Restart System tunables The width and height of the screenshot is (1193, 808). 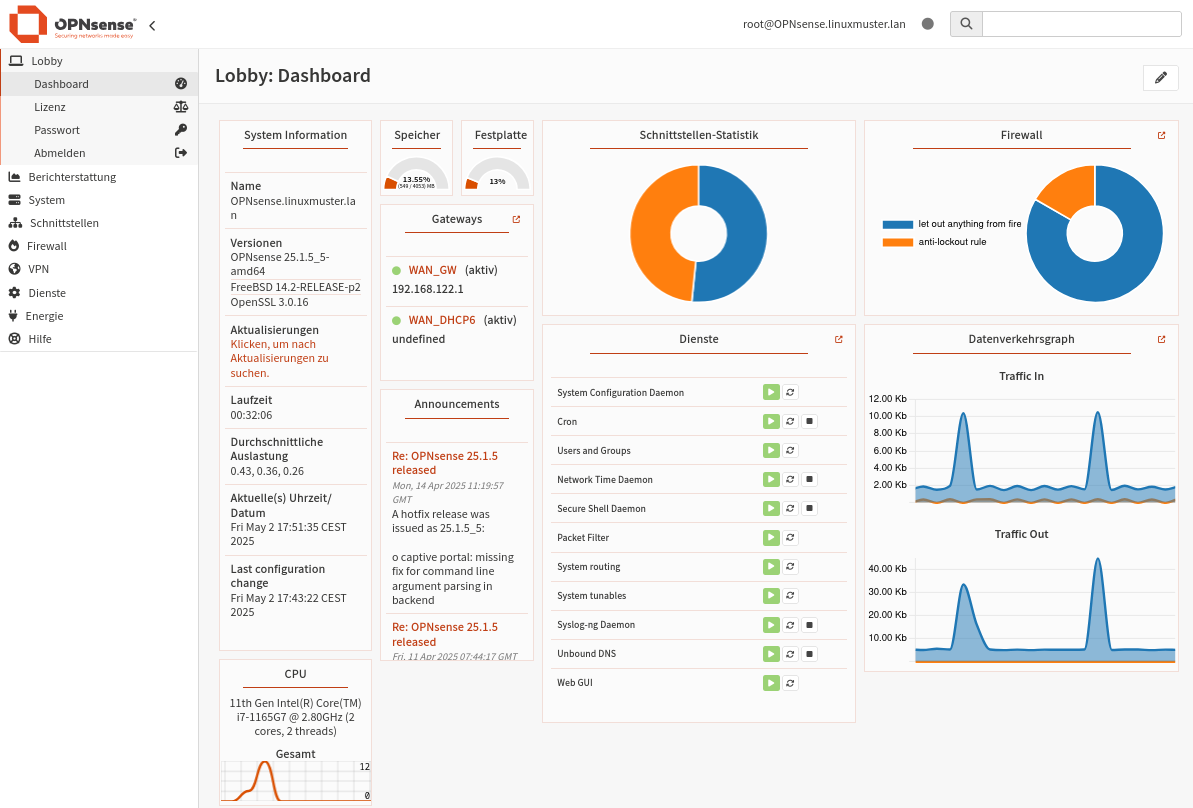[x=791, y=596]
